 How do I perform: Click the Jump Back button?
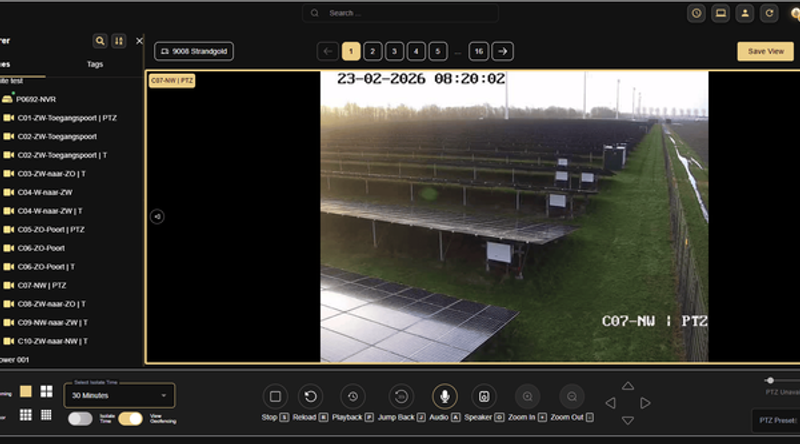(x=401, y=396)
